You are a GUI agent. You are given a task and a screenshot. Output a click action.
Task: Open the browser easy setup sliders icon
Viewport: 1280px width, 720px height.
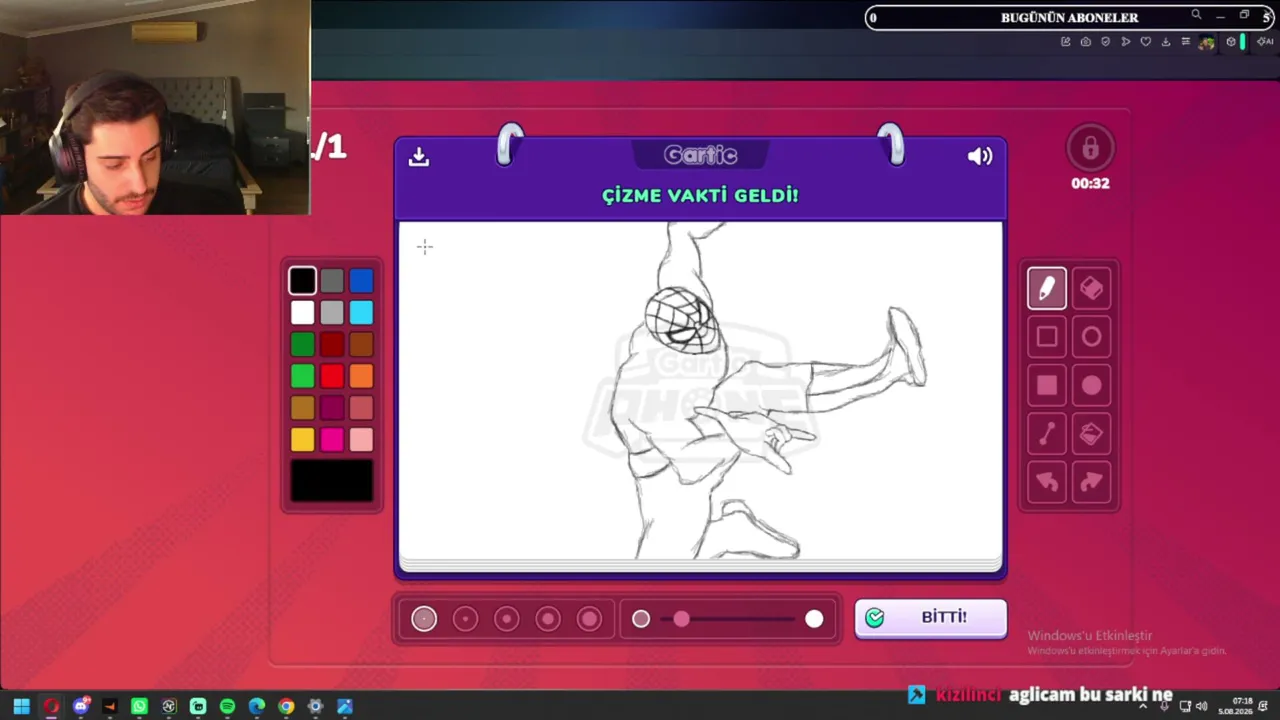pyautogui.click(x=1185, y=42)
